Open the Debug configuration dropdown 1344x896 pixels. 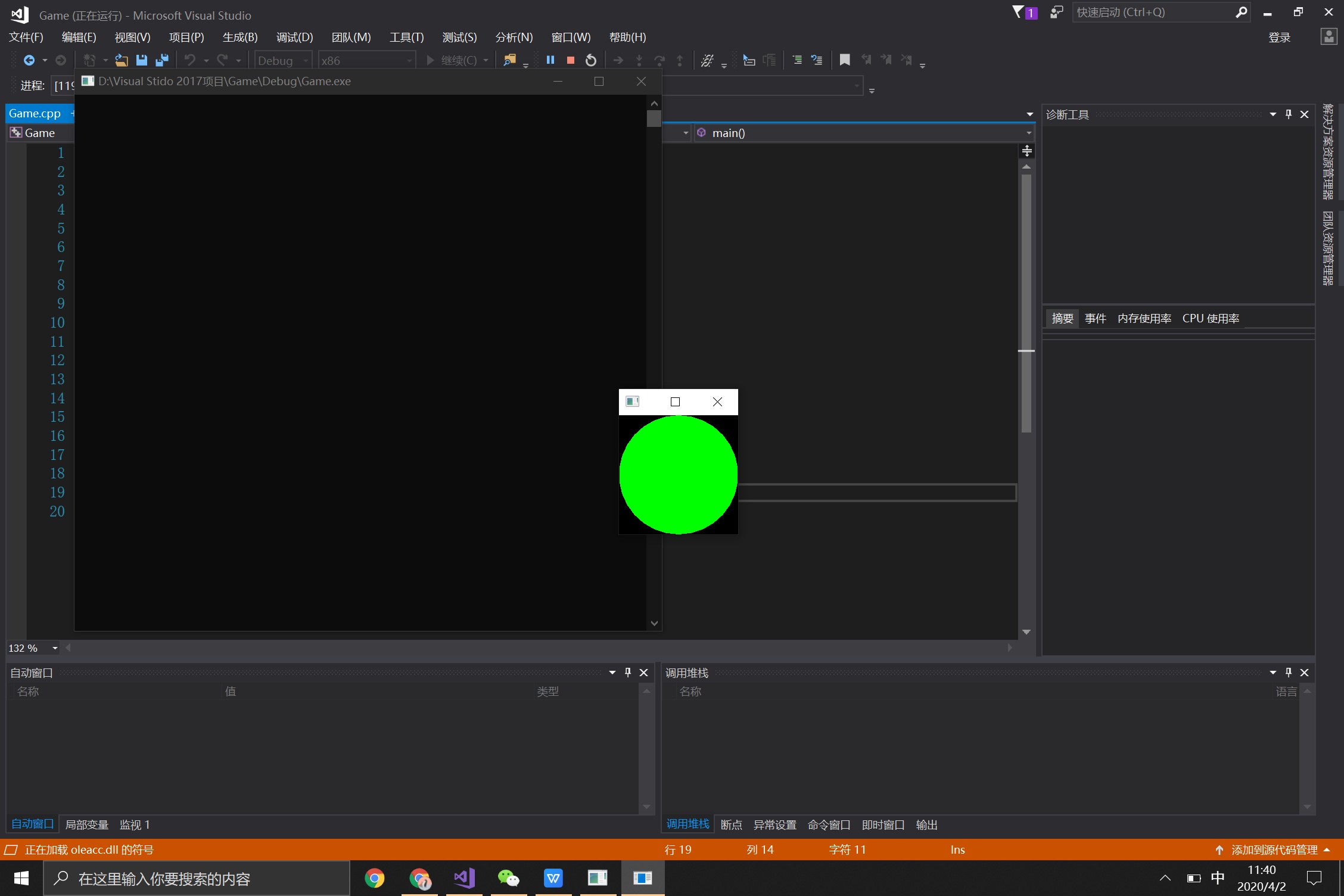click(x=305, y=61)
